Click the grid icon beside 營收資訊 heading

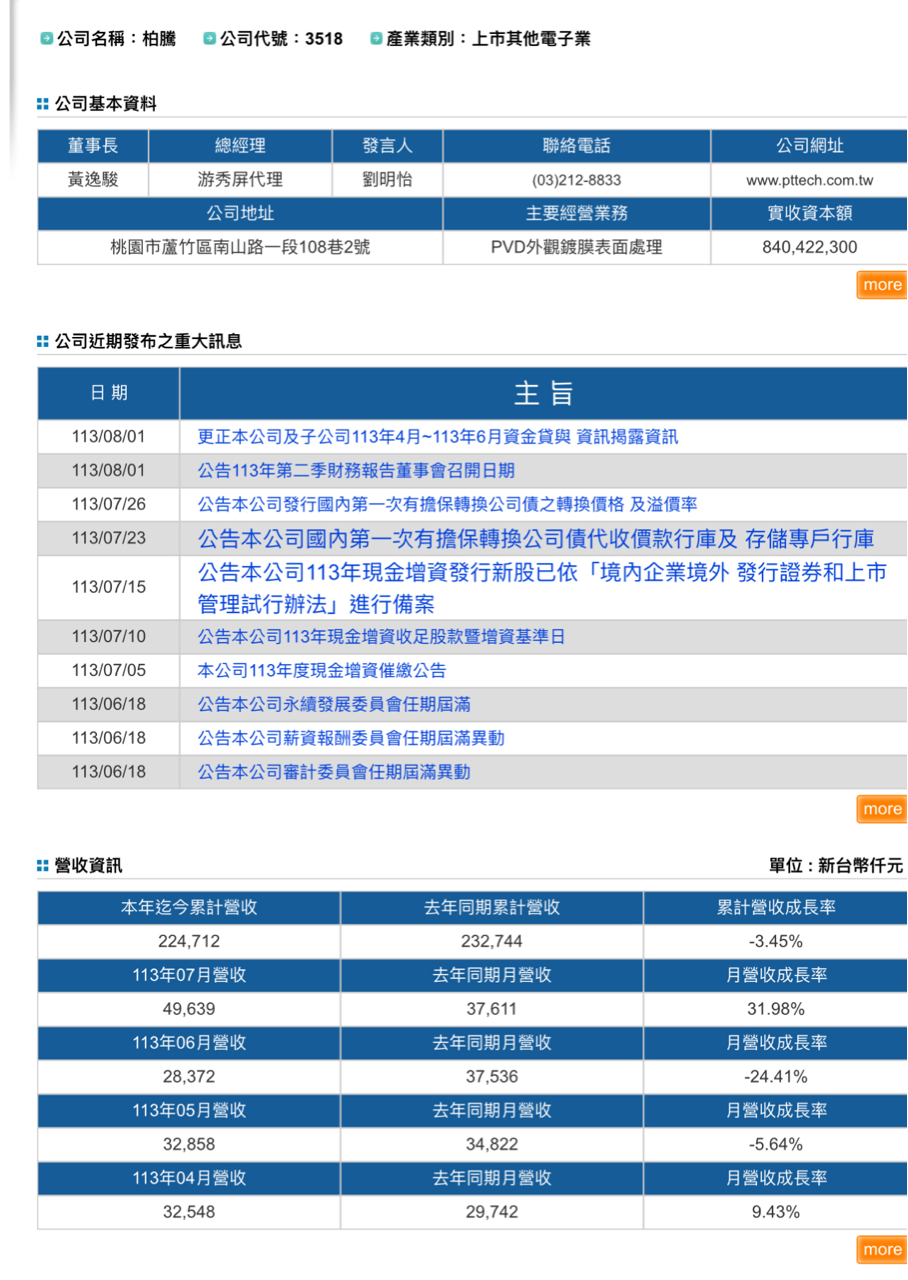click(43, 866)
